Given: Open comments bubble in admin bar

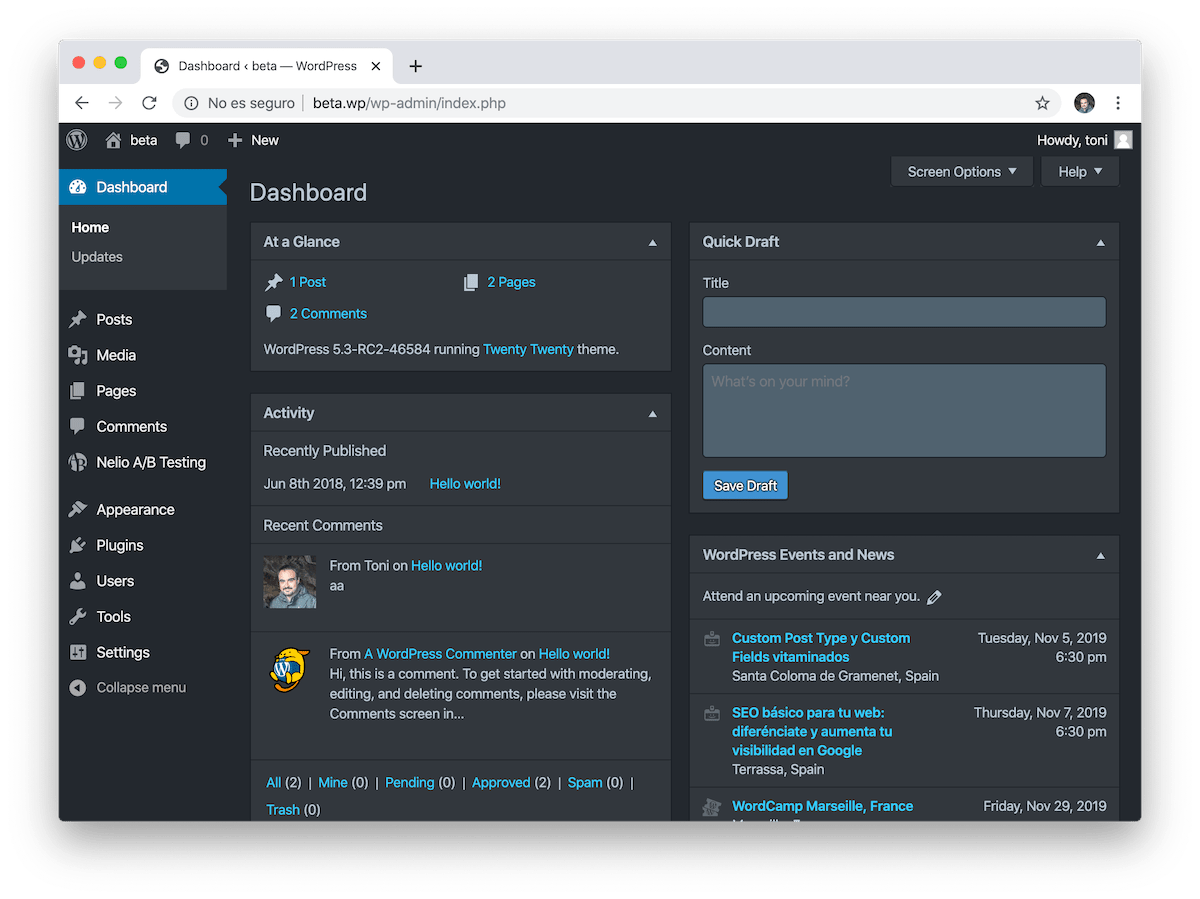Looking at the screenshot, I should pos(183,140).
